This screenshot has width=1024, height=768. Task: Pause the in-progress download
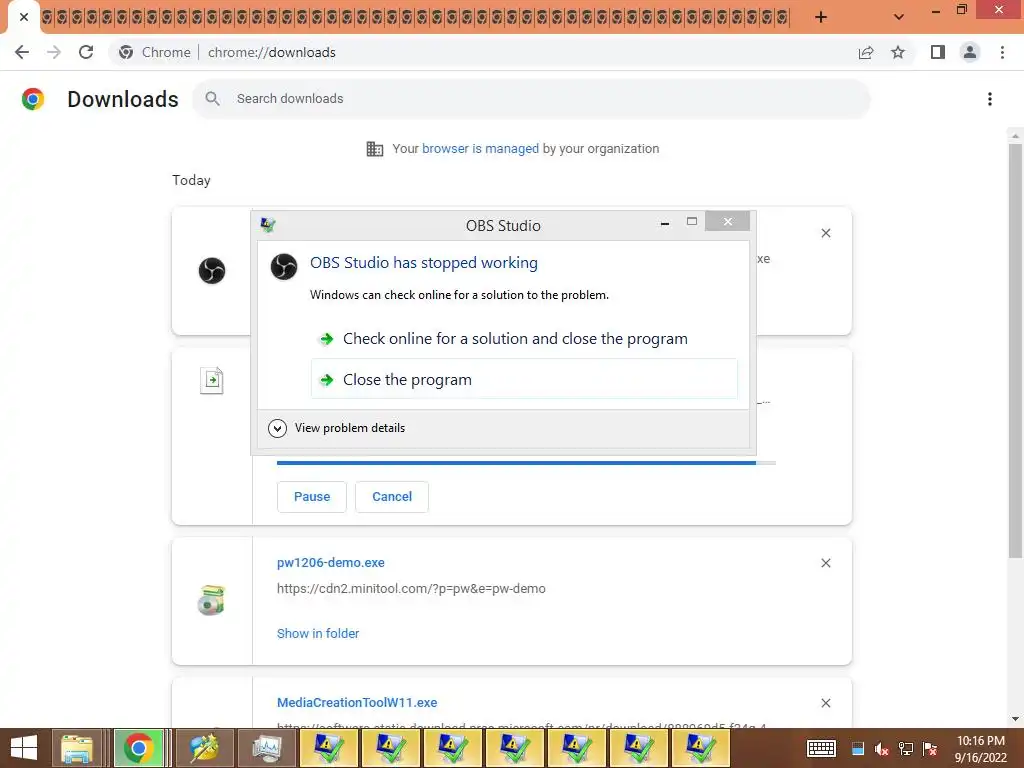(312, 497)
